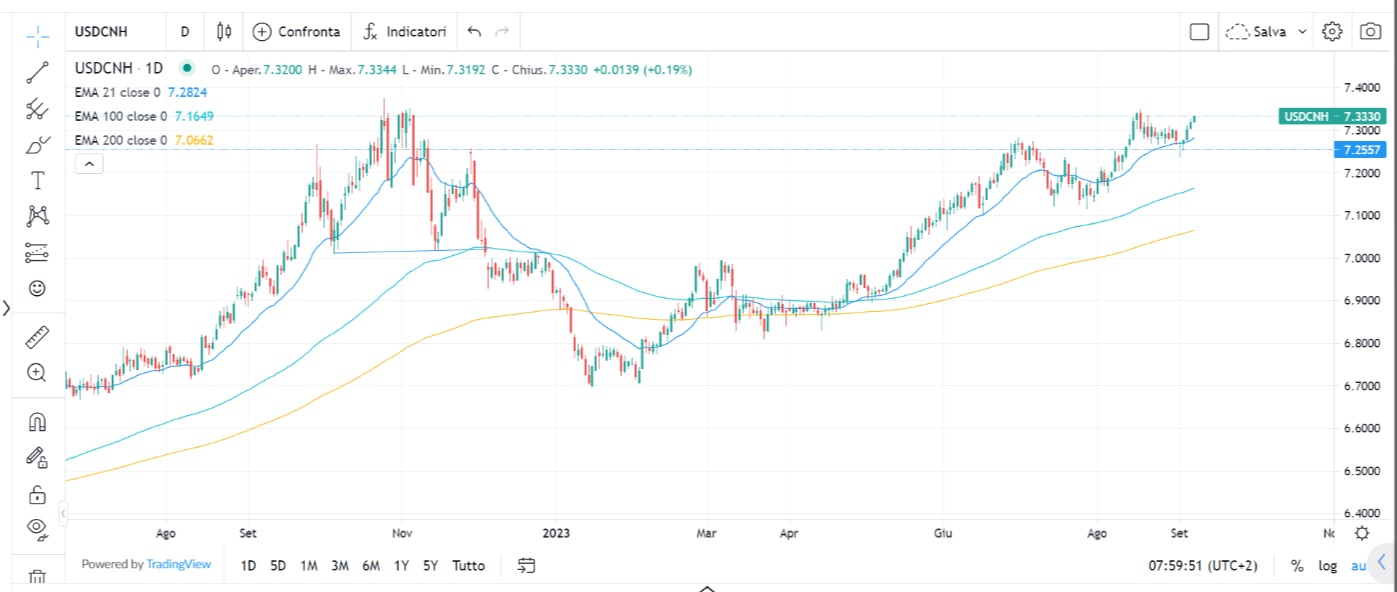Toggle the magnet snap mode
1397x592 pixels.
pyautogui.click(x=37, y=421)
